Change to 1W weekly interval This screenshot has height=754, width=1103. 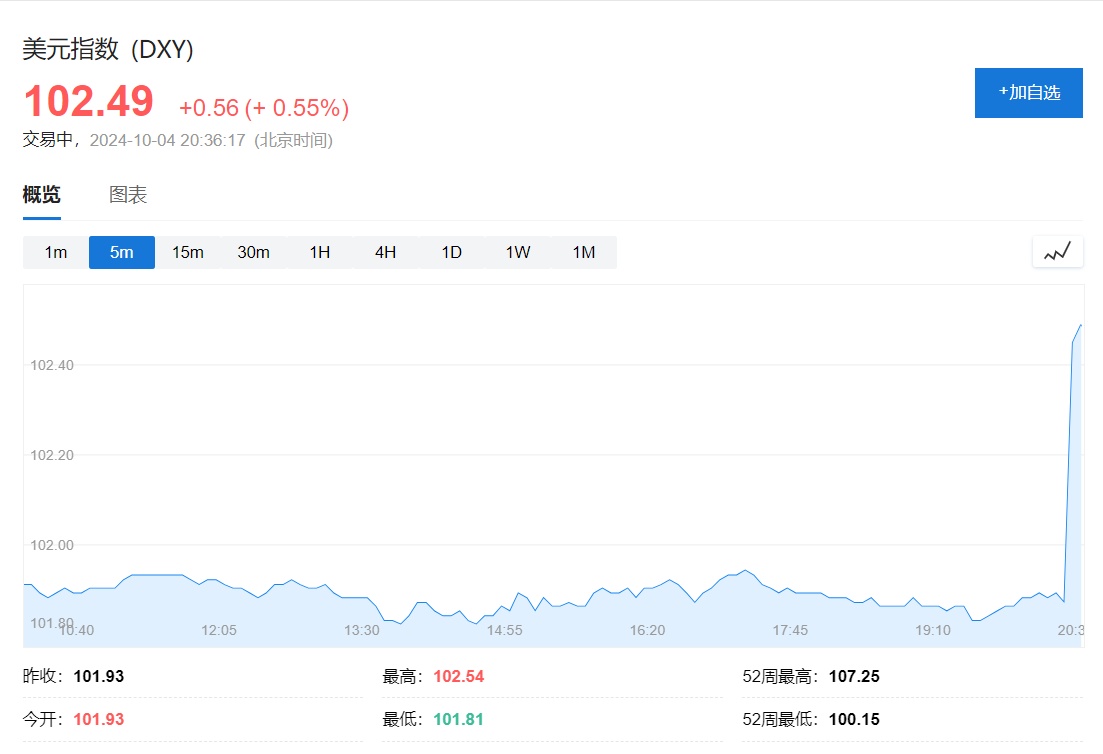click(x=518, y=252)
